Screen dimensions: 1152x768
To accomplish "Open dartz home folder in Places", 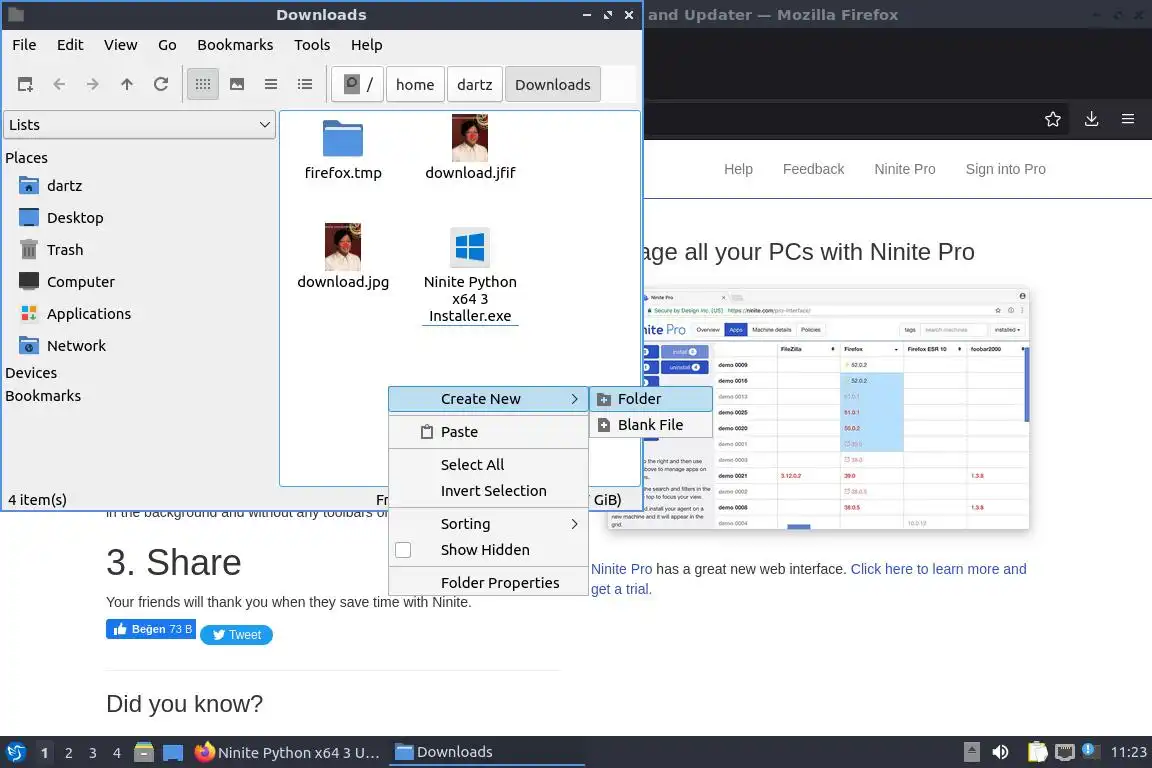I will point(65,186).
